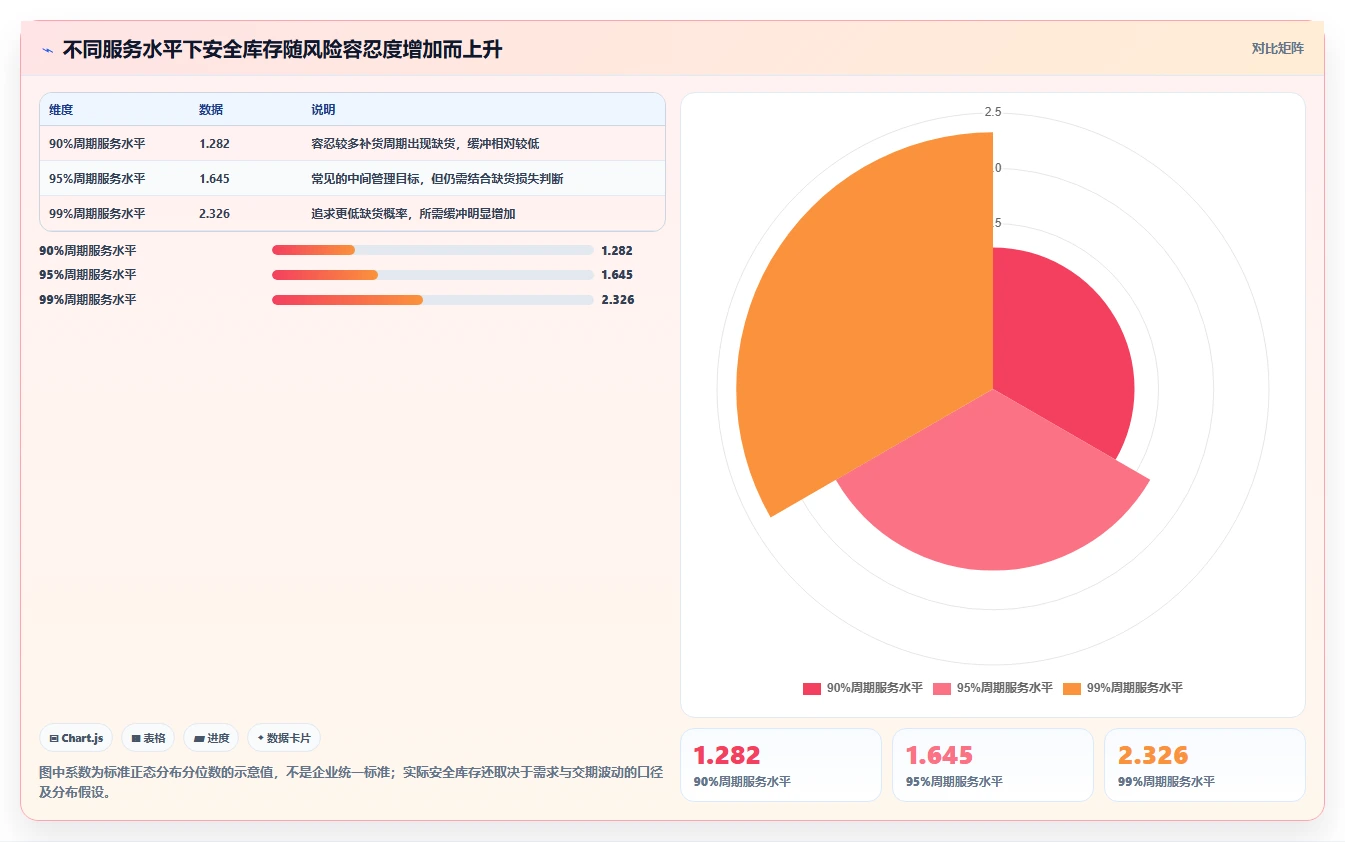Click table cell 90%周期服务水平
The image size is (1345, 842).
(x=97, y=144)
